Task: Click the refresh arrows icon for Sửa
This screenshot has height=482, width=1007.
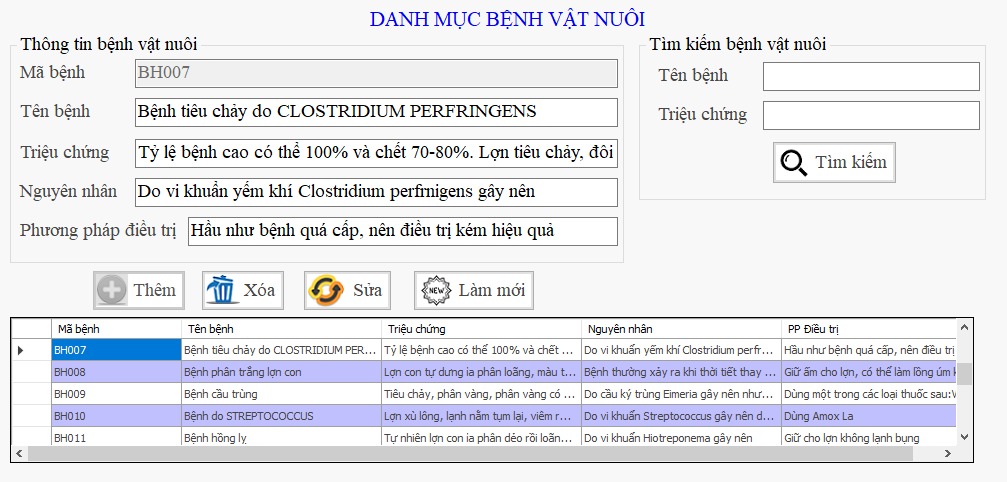Action: click(326, 290)
